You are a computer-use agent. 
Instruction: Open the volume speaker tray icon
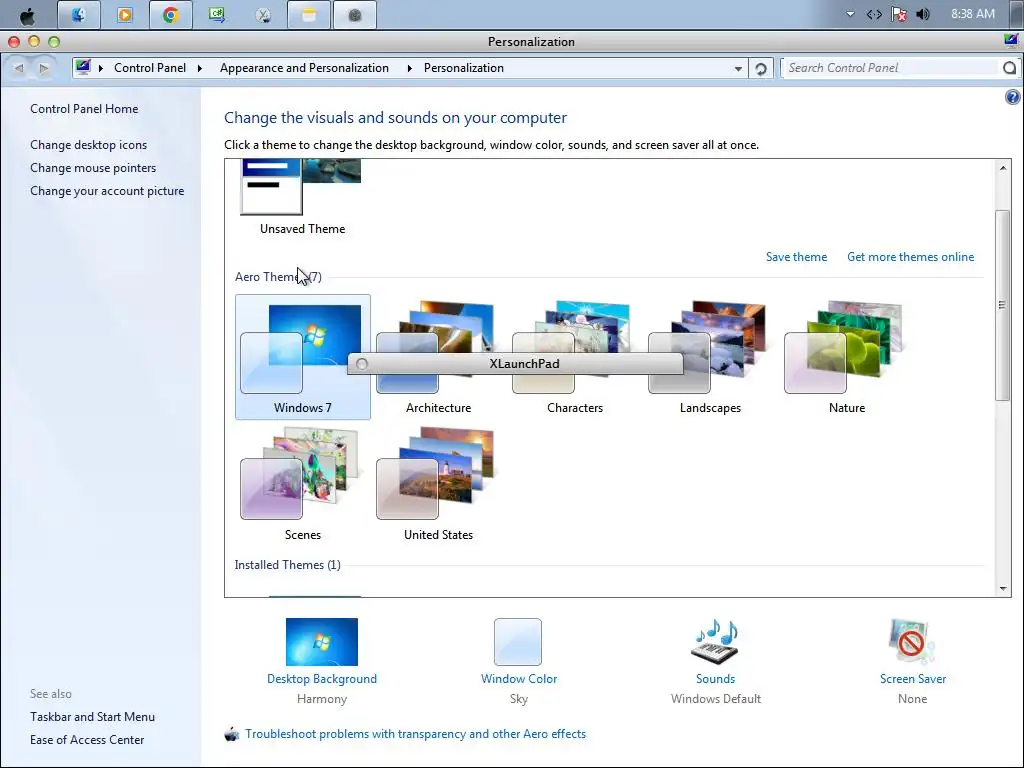click(x=923, y=14)
